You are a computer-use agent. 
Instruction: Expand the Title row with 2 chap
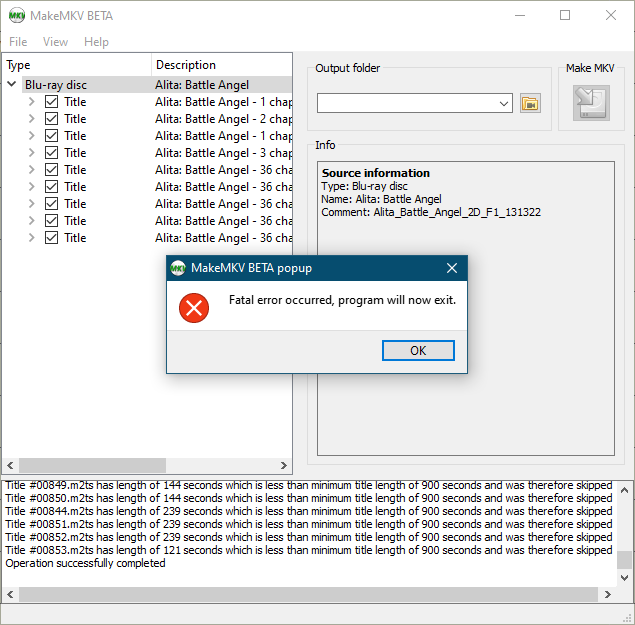[x=32, y=119]
